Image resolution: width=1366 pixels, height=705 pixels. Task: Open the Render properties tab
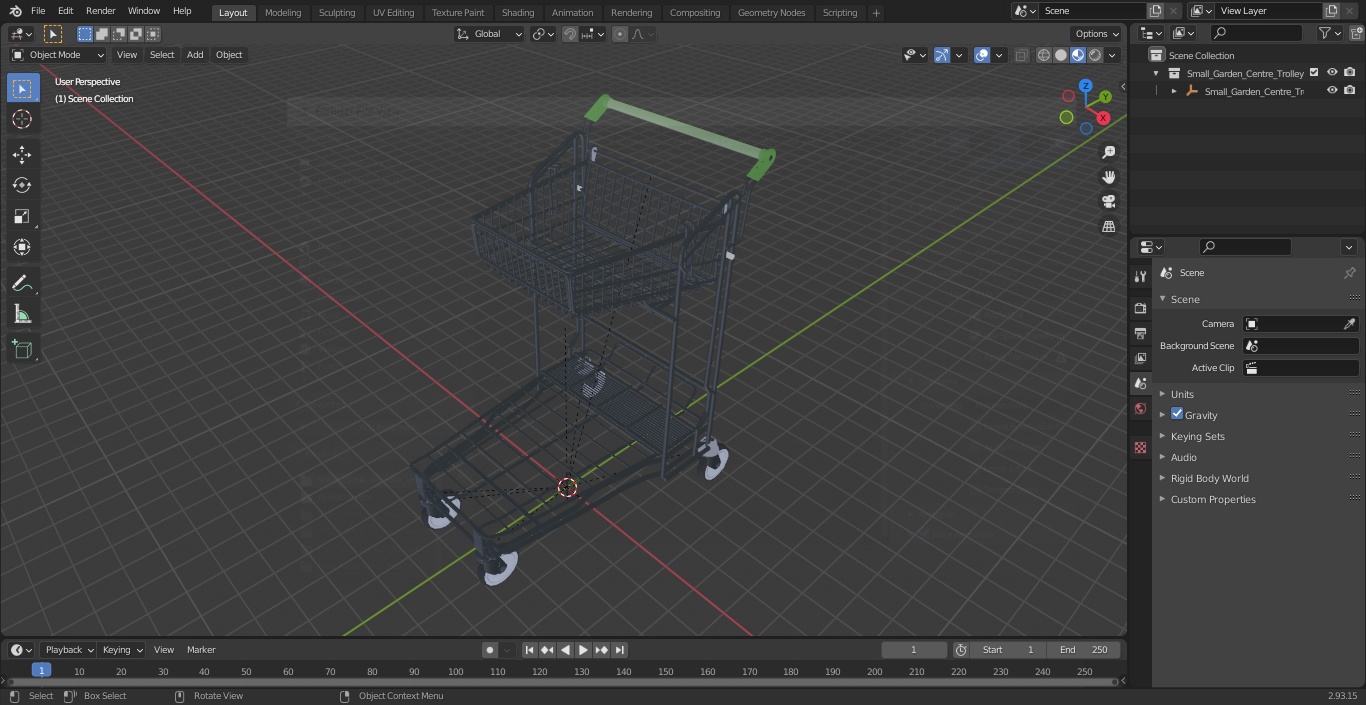coord(1140,308)
